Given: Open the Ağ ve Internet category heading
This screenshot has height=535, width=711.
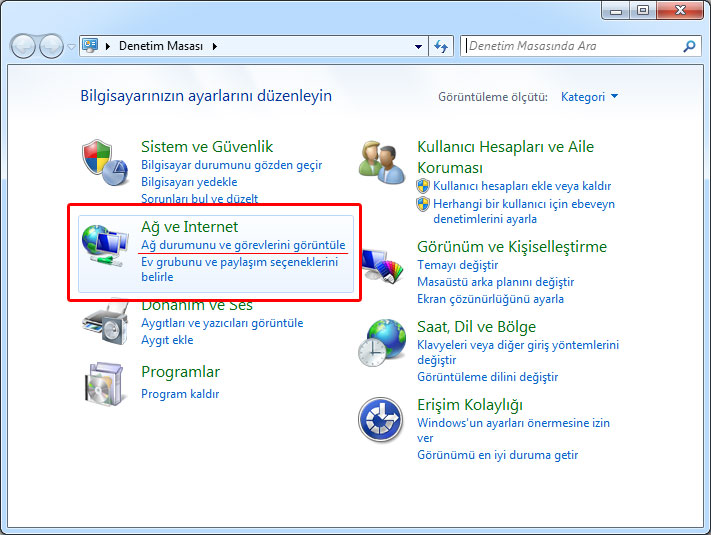Looking at the screenshot, I should [189, 227].
